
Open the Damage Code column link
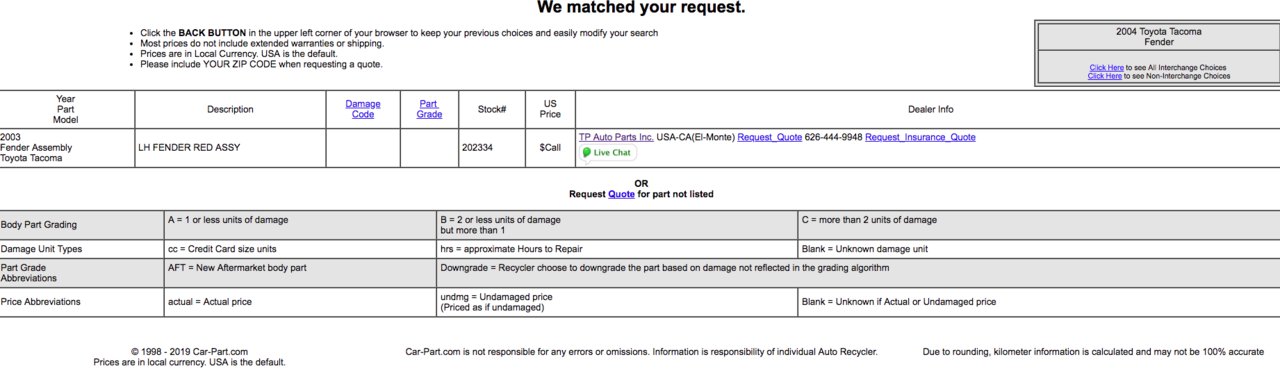[363, 109]
